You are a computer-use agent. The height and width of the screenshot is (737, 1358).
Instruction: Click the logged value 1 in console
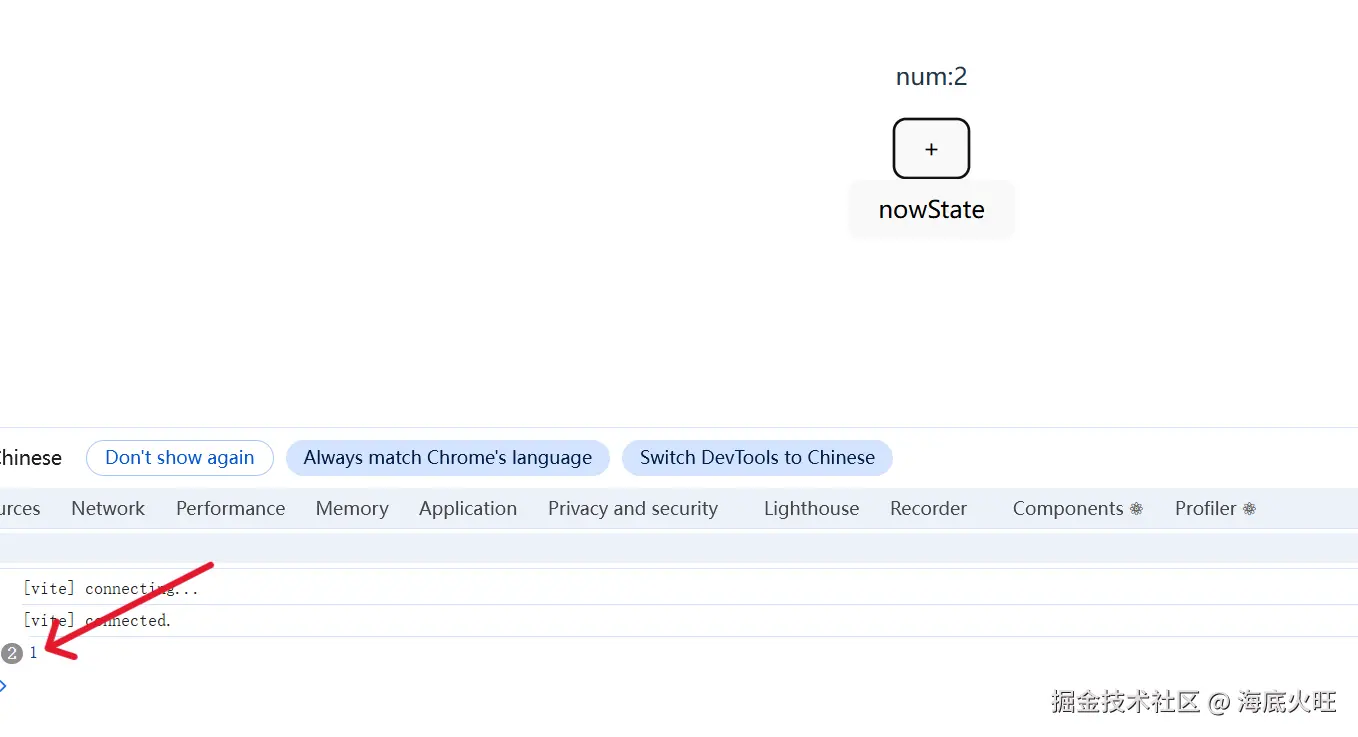pos(33,653)
